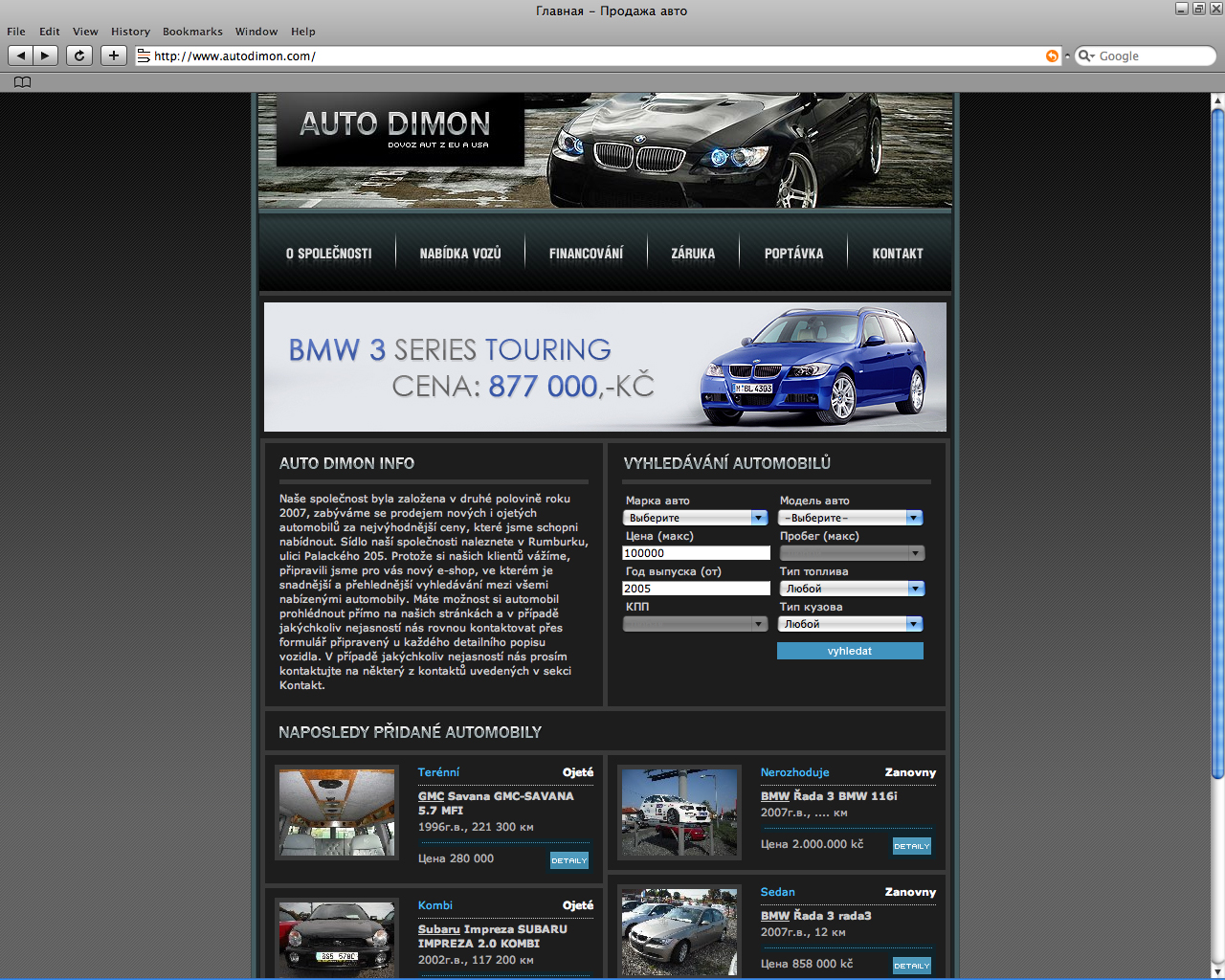The image size is (1225, 980).
Task: Open the BMW rada3 photo thumbnail
Action: (679, 931)
